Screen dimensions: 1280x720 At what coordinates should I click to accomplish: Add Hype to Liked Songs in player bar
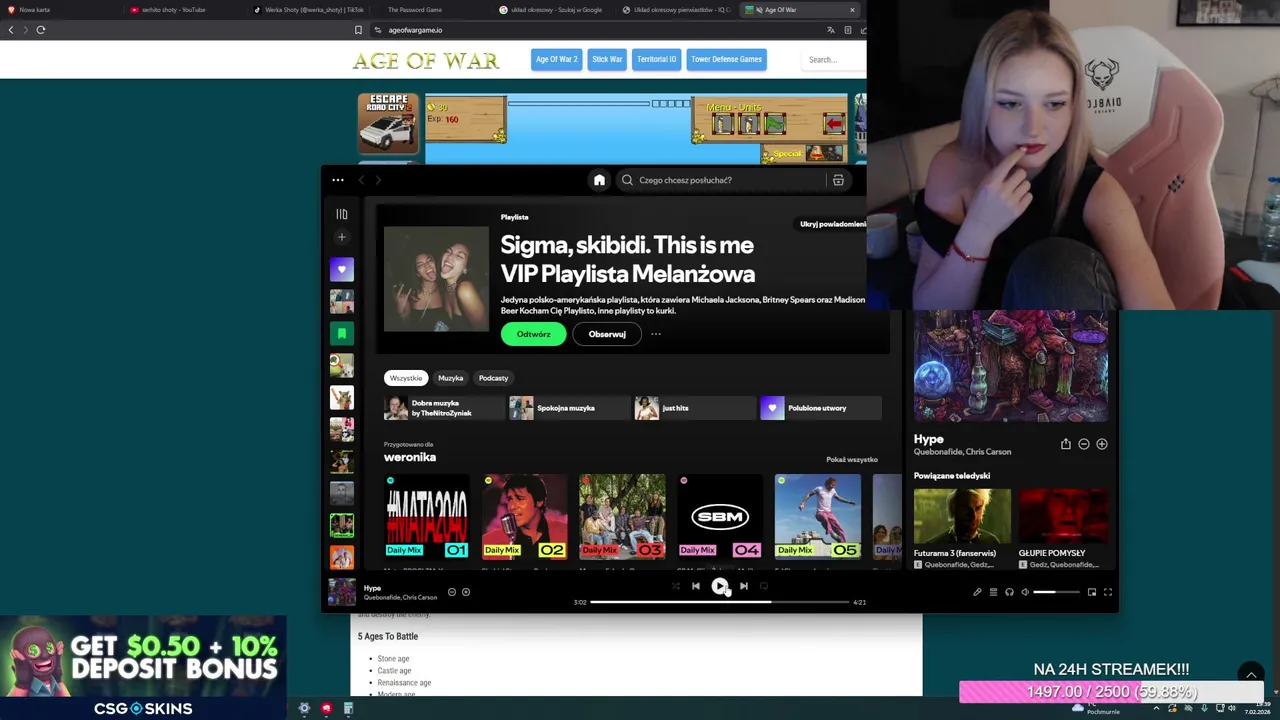[466, 592]
